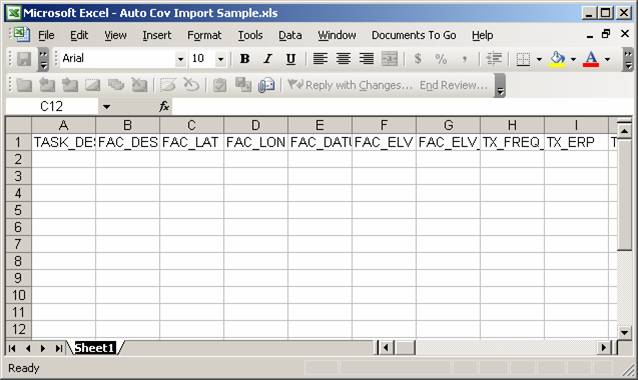The width and height of the screenshot is (638, 380).
Task: Apply cell Borders icon
Action: [x=523, y=59]
